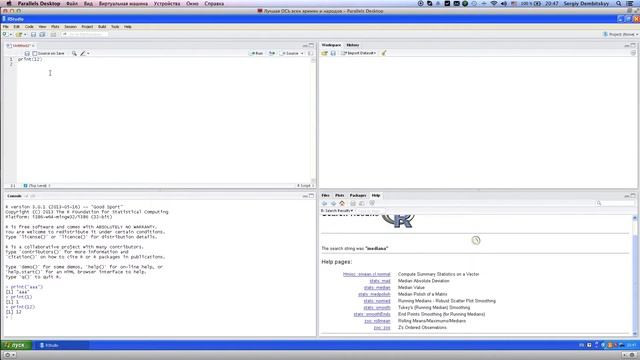Viewport: 640px width, 360px height.
Task: Click the Windows Start (пуск) button
Action: (x=15, y=345)
